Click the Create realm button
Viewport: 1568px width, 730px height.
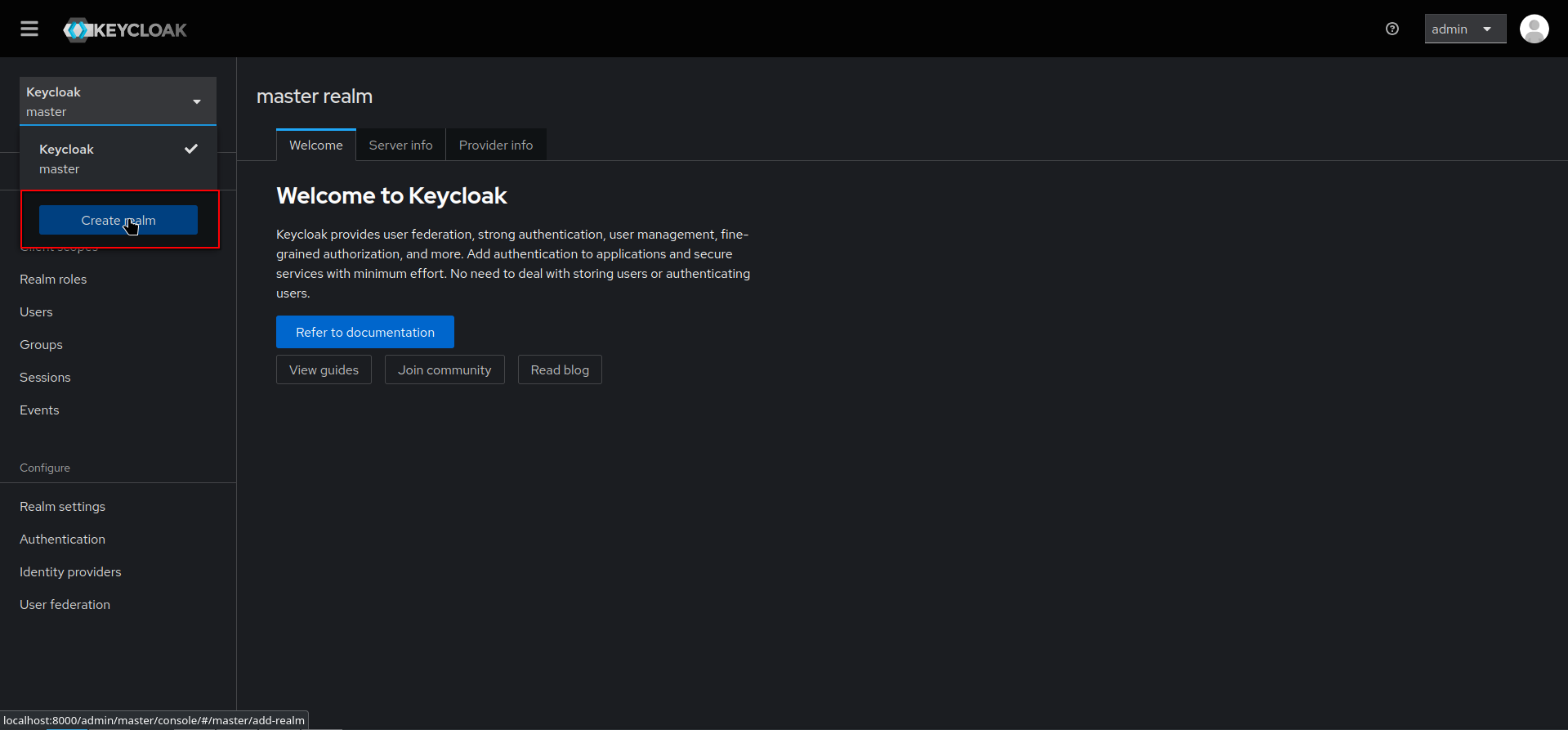(118, 220)
